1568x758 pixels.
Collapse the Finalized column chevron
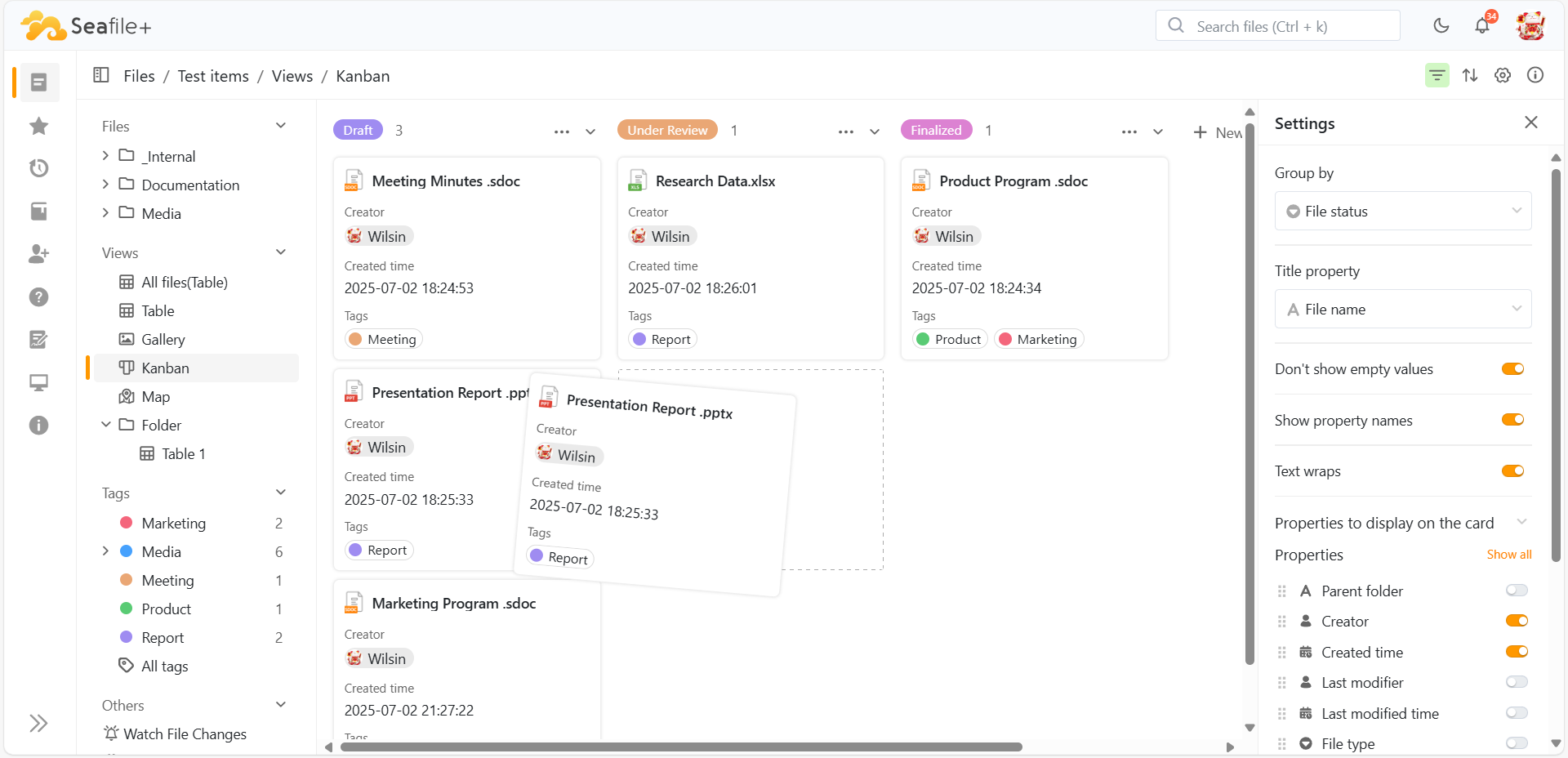pos(1158,131)
